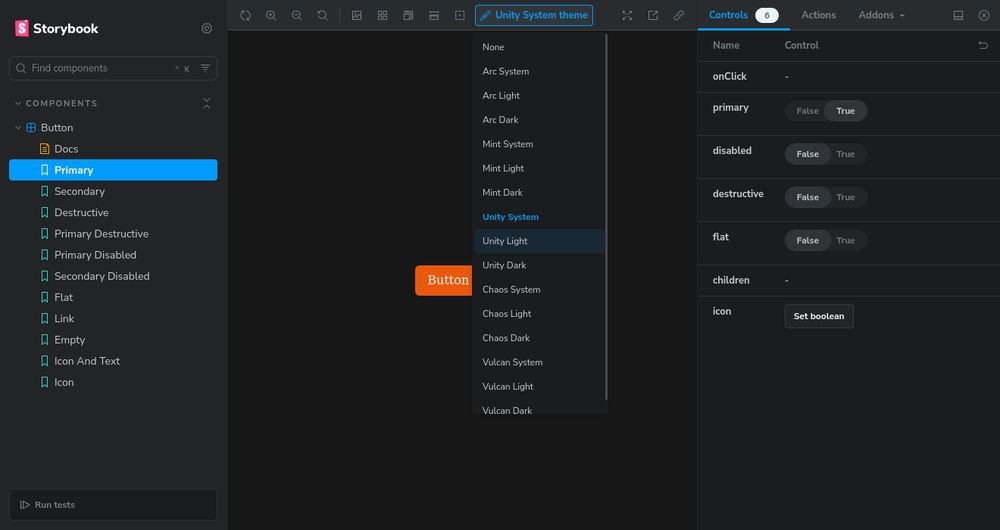Reset the canvas zoom
This screenshot has height=530, width=1000.
pyautogui.click(x=322, y=15)
